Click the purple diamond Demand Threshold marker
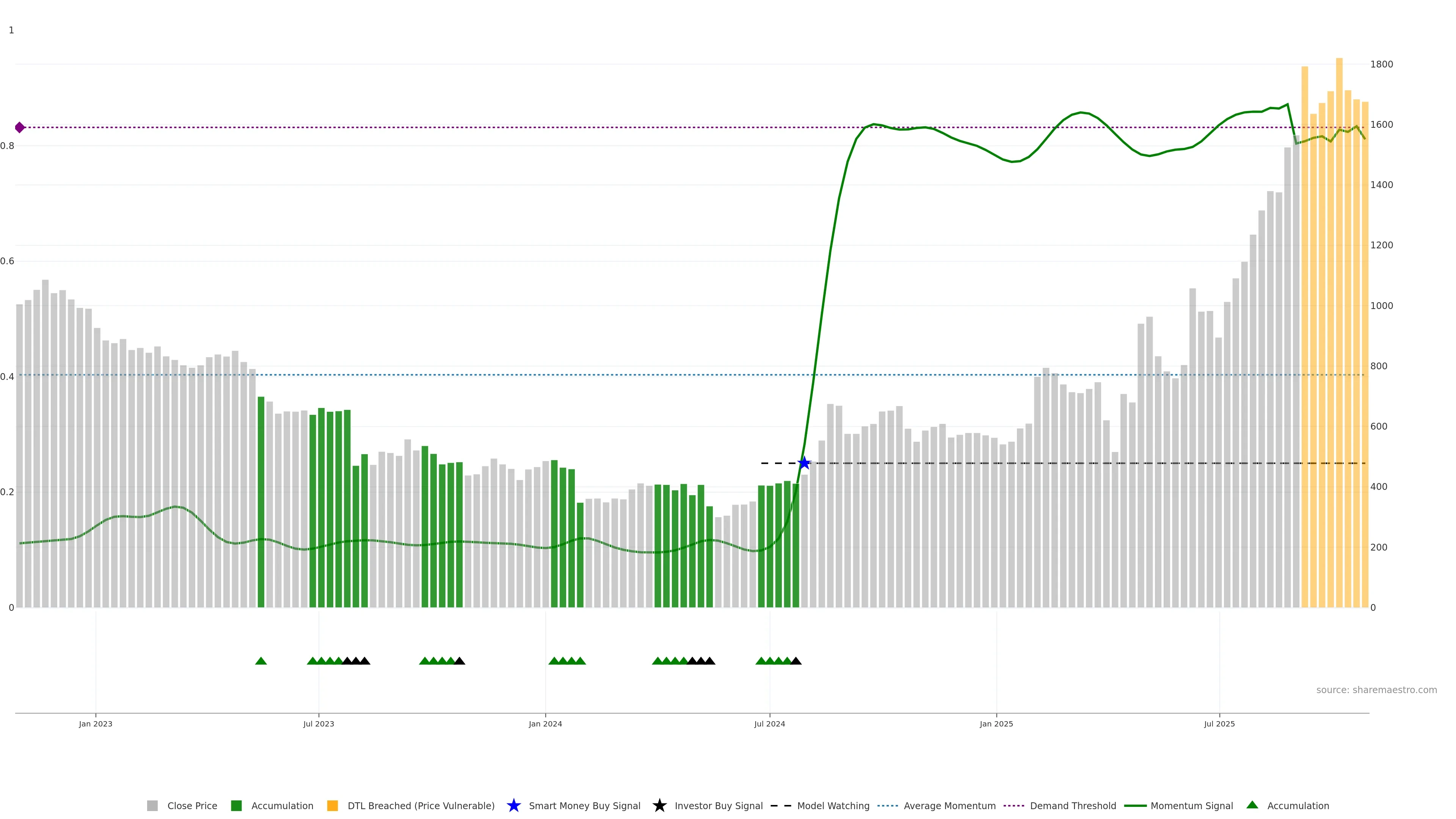1456x819 pixels. pyautogui.click(x=20, y=127)
